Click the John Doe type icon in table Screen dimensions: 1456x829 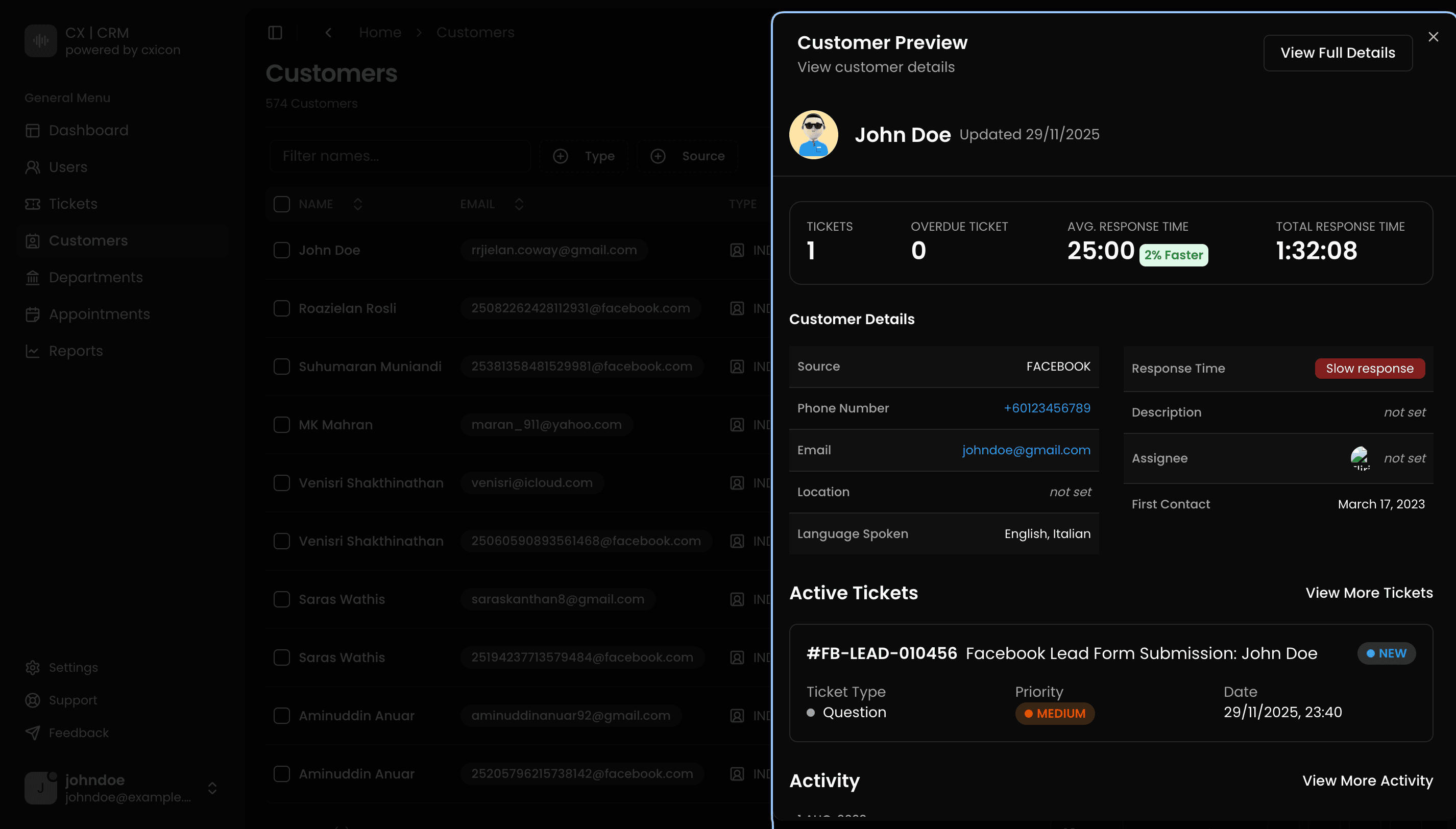click(x=737, y=250)
